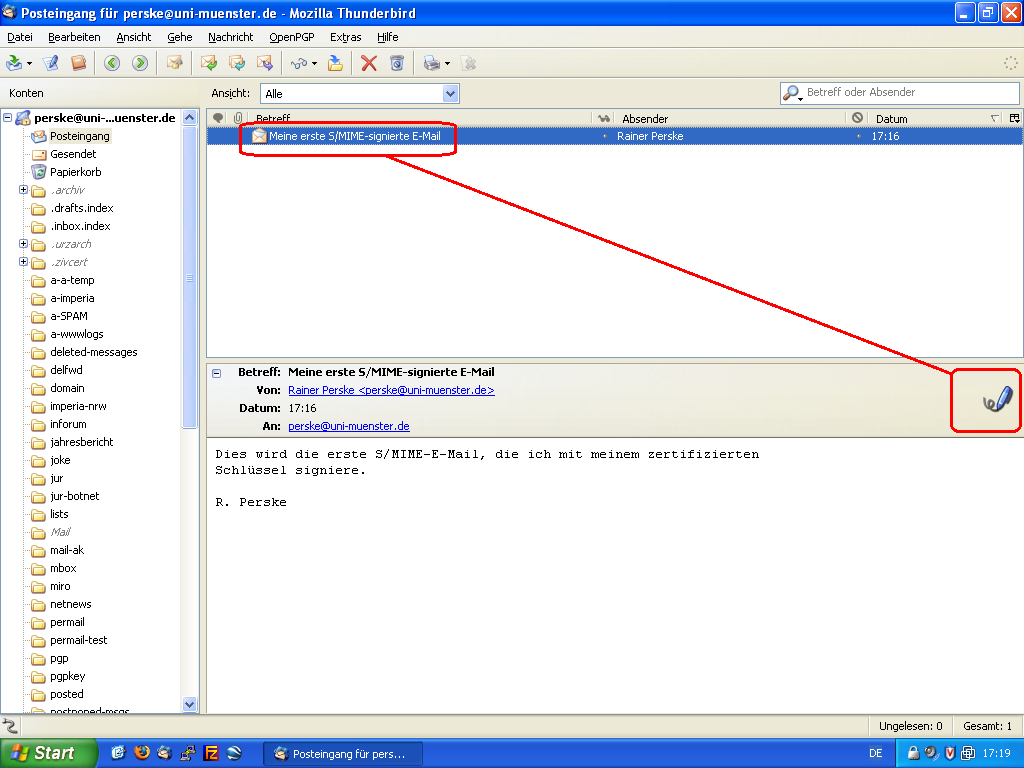Click the reply to sender toolbar icon

[209, 63]
